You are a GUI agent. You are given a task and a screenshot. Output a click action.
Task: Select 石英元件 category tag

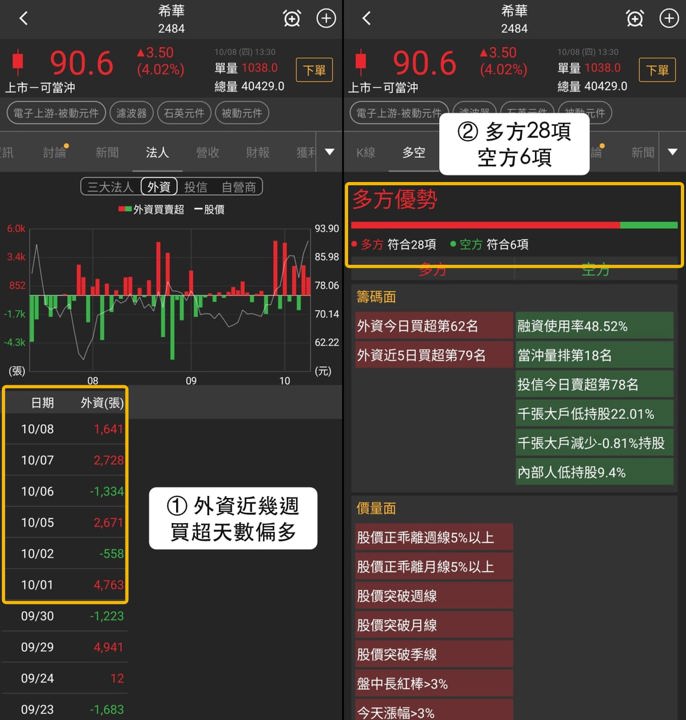pos(184,113)
